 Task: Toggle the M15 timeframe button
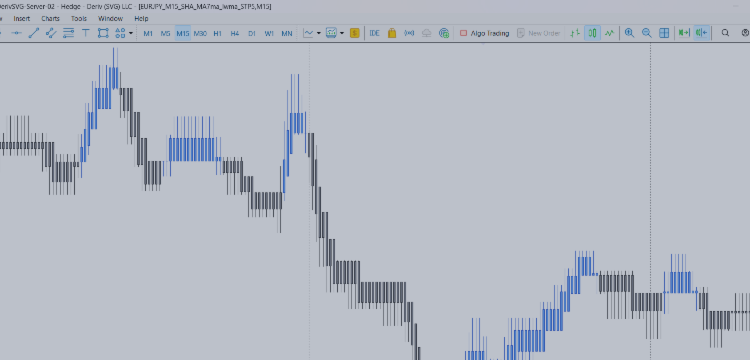coord(183,33)
